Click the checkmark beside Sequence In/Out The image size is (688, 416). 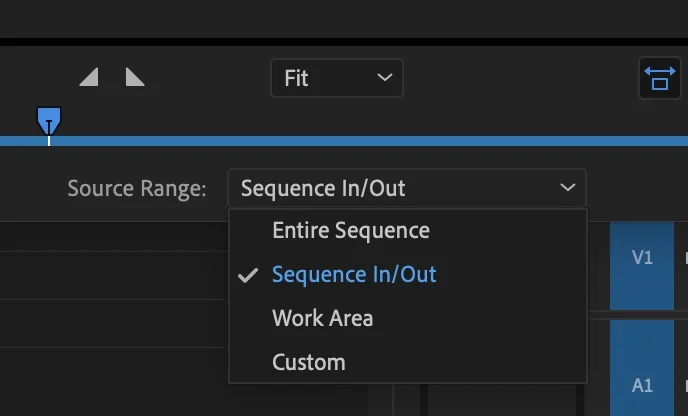click(x=249, y=275)
